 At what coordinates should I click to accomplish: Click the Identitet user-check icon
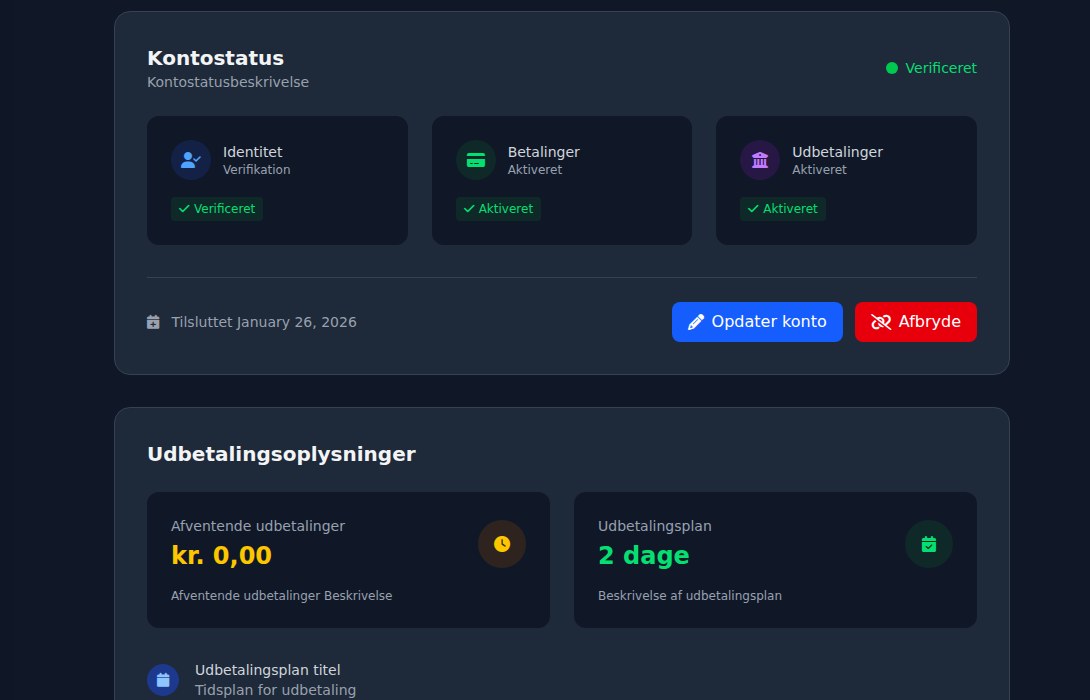click(190, 160)
